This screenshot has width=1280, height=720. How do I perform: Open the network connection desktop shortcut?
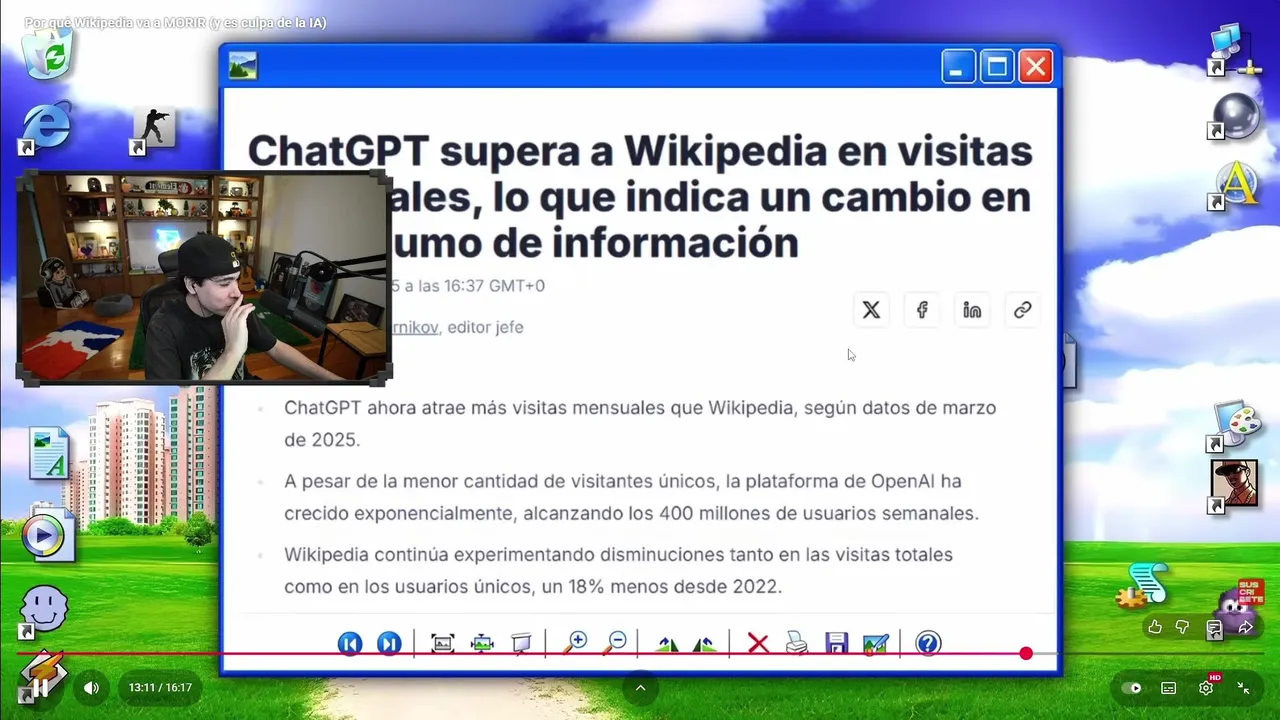tap(1235, 50)
